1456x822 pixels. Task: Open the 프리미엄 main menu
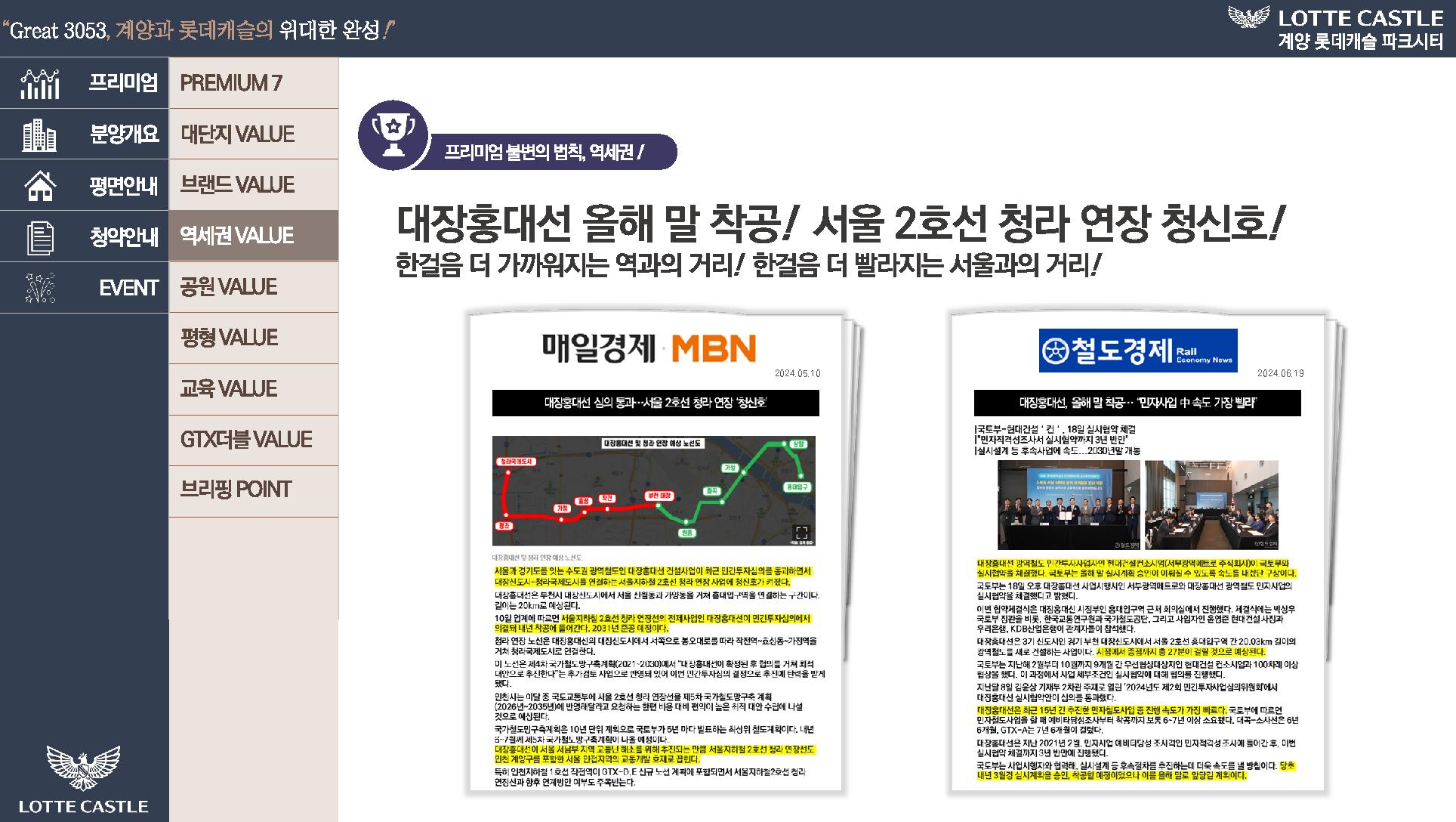tap(84, 83)
